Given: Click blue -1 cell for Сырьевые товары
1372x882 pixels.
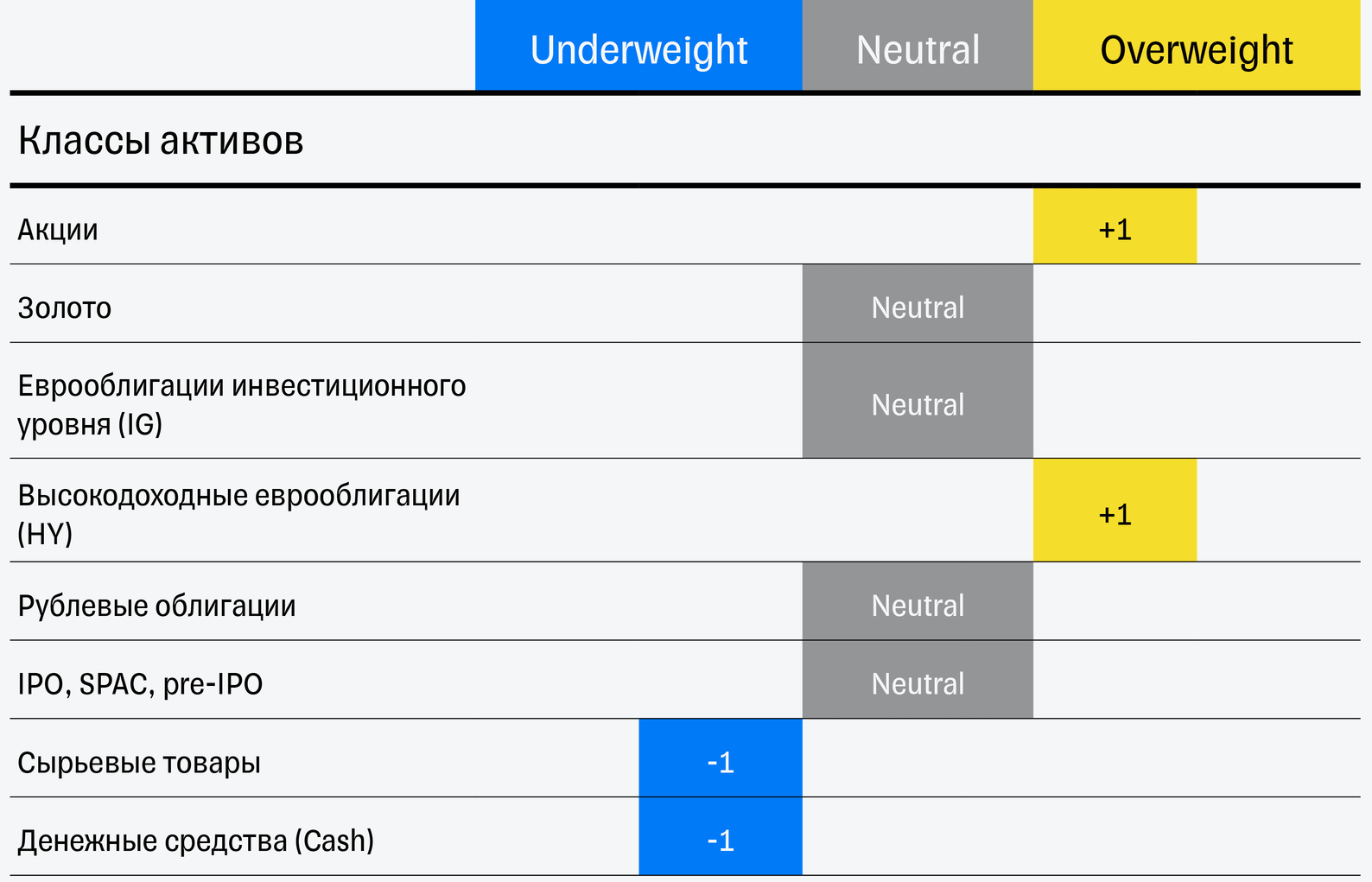Looking at the screenshot, I should 721,762.
